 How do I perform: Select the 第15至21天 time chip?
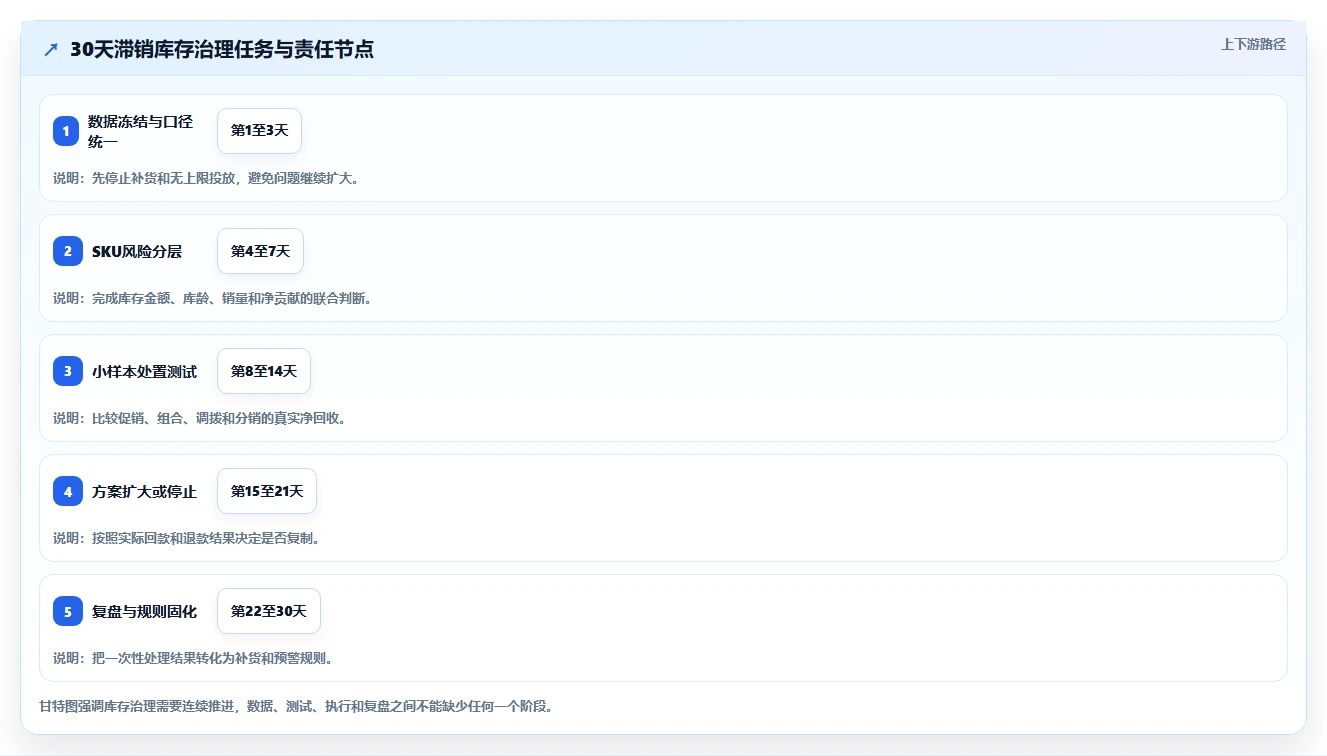click(267, 491)
